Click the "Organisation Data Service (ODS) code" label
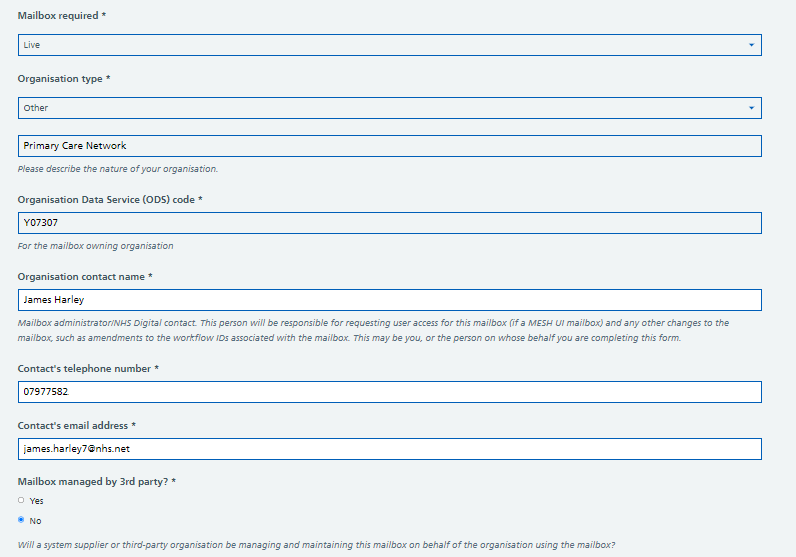 [109, 200]
